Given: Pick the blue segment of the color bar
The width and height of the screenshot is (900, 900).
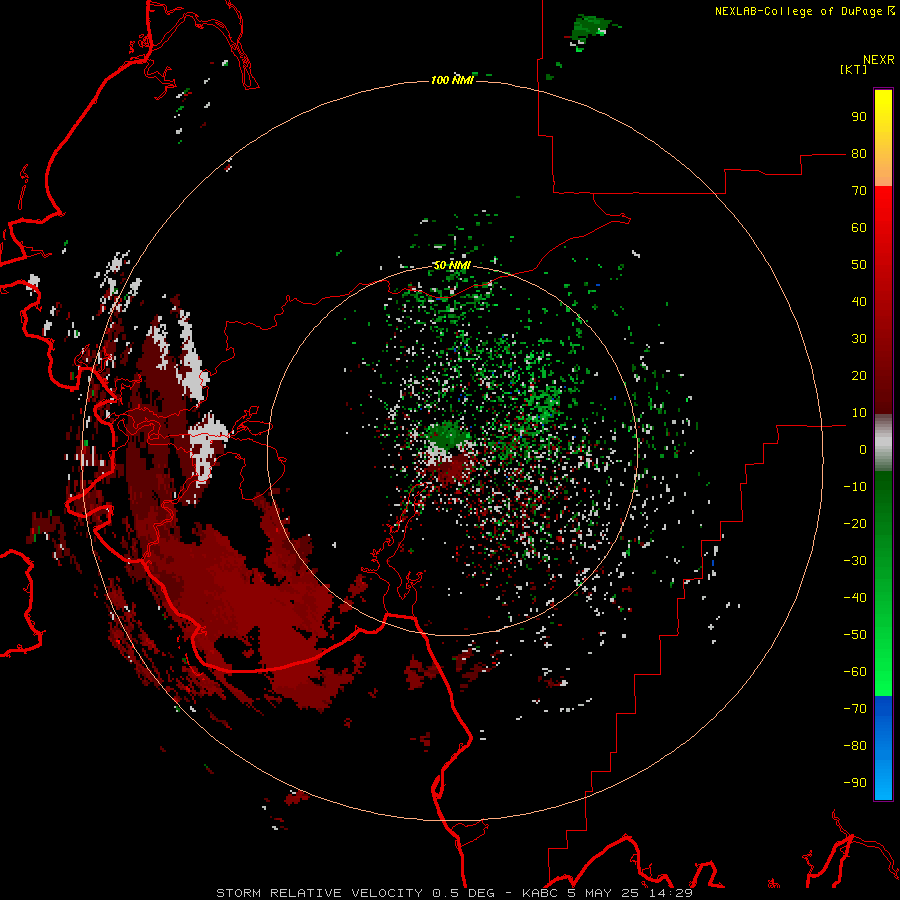Looking at the screenshot, I should [x=883, y=748].
